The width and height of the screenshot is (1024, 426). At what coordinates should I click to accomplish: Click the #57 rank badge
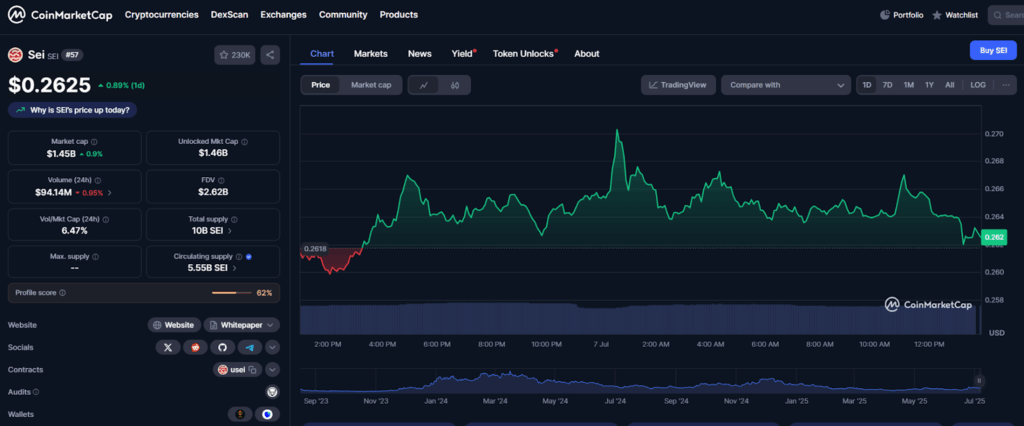(72, 55)
